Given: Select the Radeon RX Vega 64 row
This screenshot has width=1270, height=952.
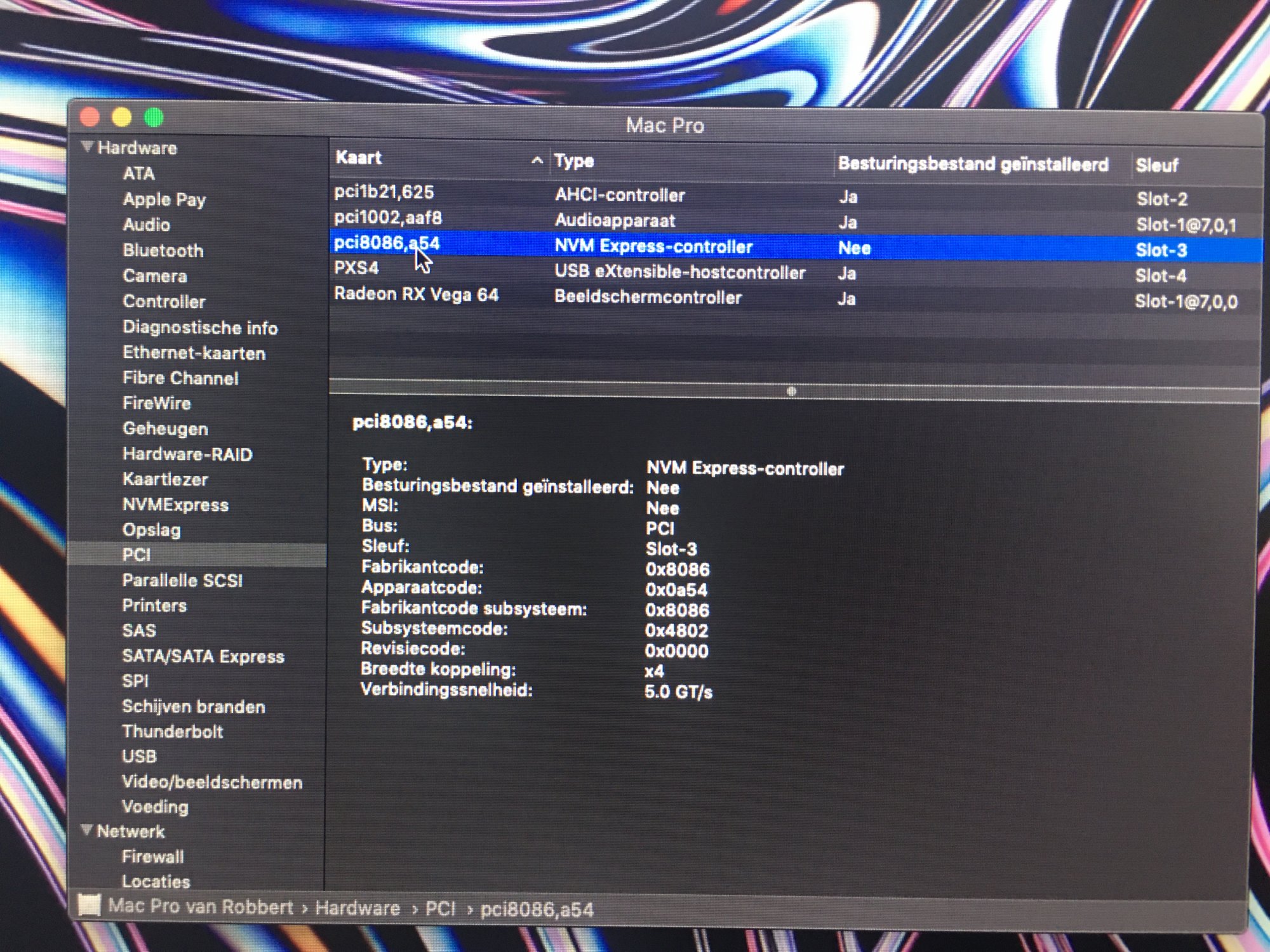Looking at the screenshot, I should coord(796,297).
